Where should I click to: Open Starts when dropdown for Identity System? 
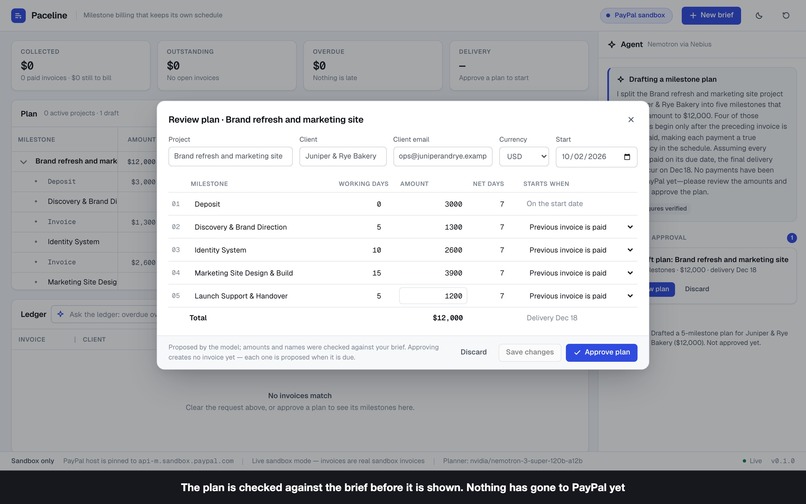(x=580, y=250)
